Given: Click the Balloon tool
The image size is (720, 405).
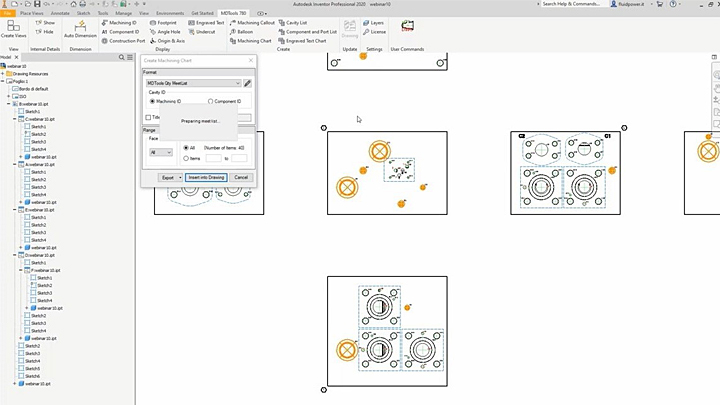Looking at the screenshot, I should tap(242, 32).
